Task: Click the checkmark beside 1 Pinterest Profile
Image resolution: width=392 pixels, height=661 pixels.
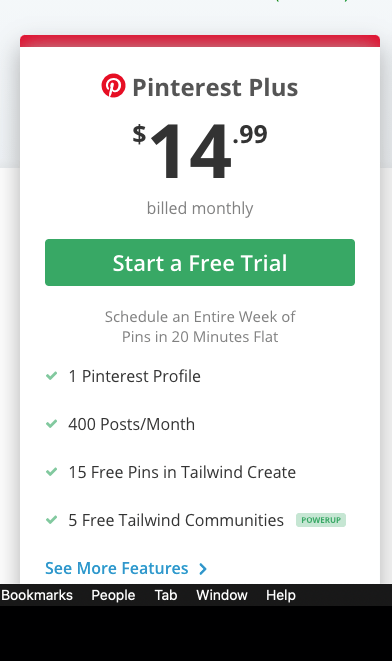Action: (x=51, y=376)
